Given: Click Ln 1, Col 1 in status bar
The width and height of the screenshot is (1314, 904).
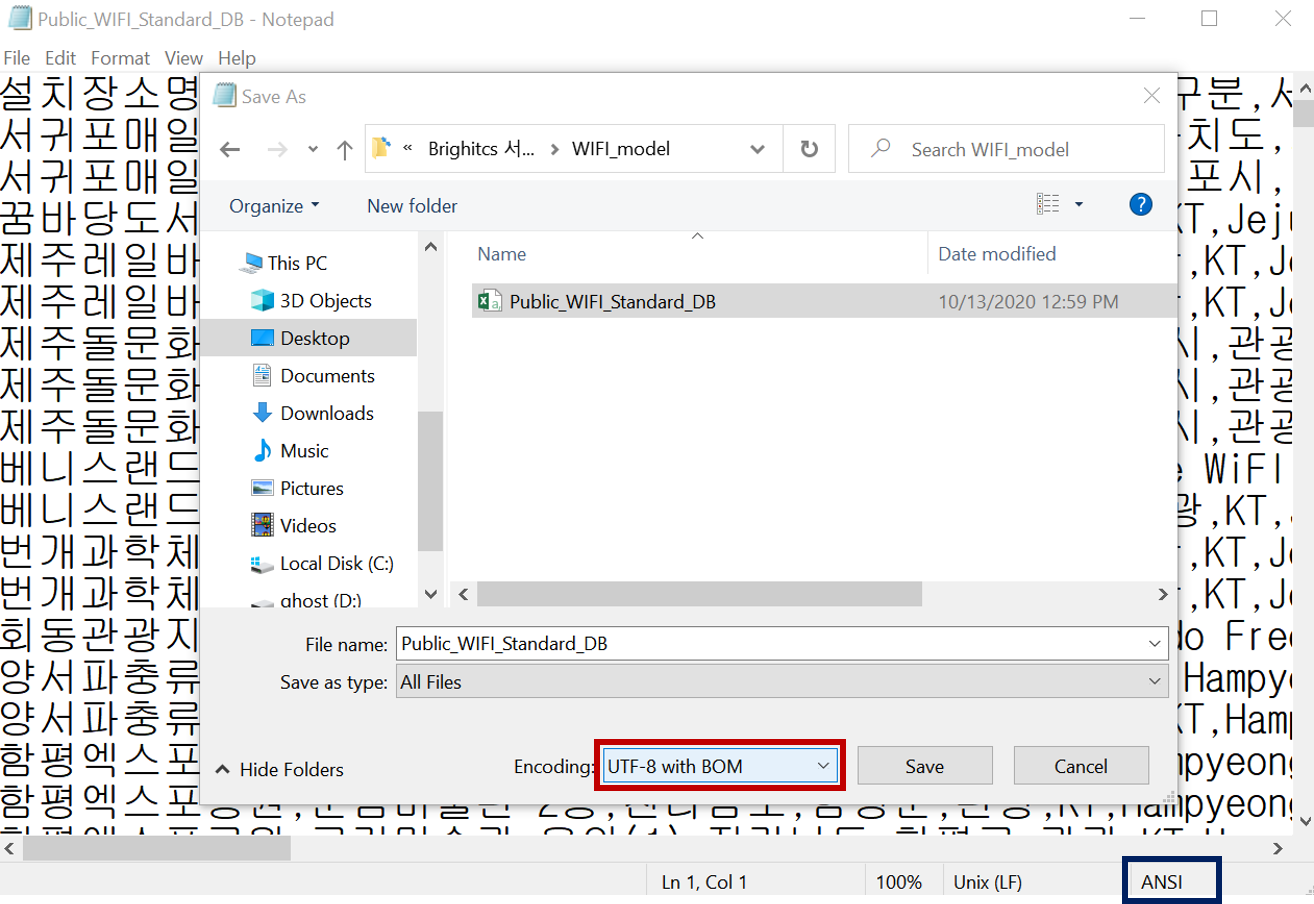Looking at the screenshot, I should click(x=704, y=882).
